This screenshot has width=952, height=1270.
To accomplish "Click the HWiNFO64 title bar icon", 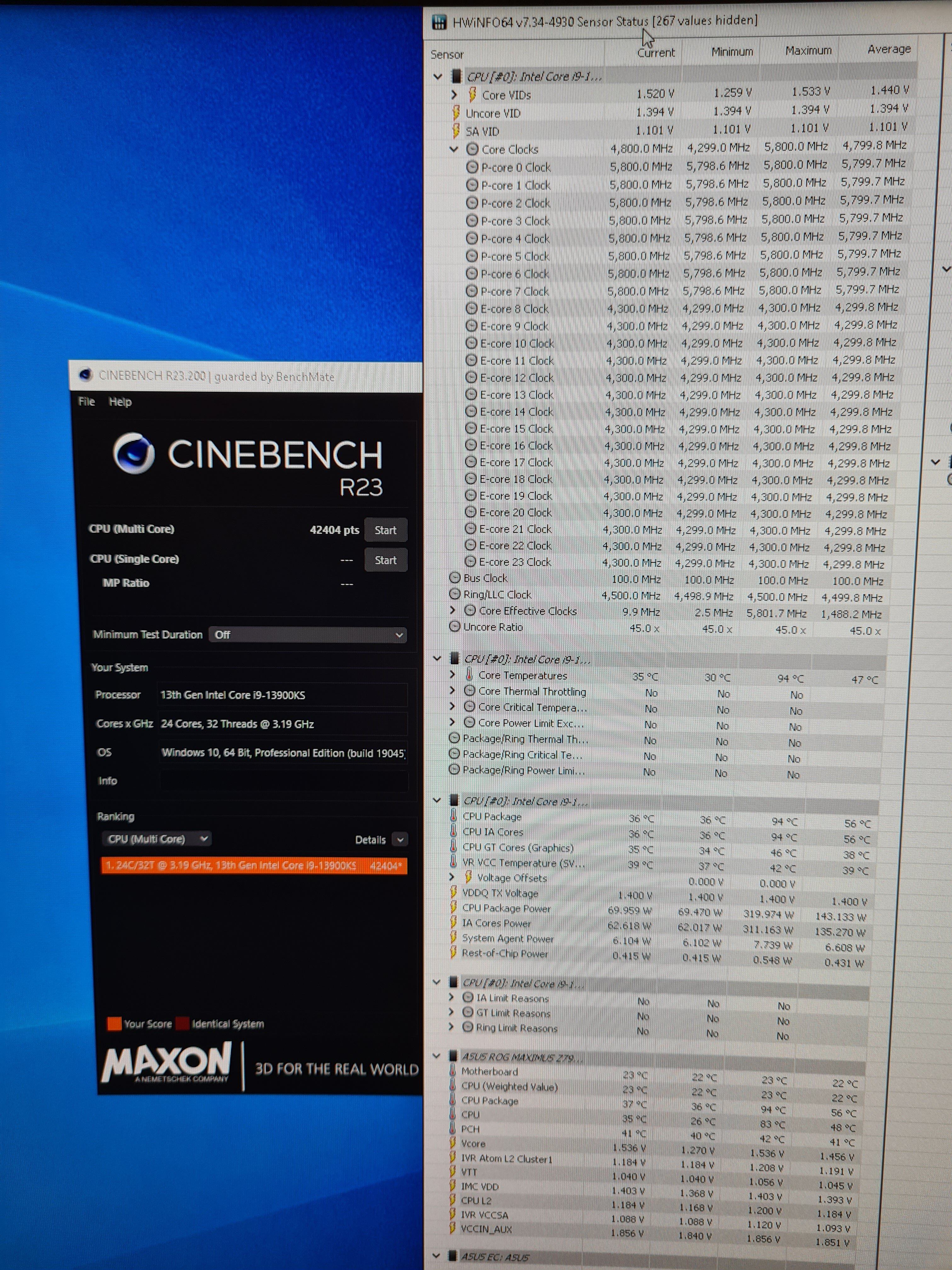I will click(439, 22).
